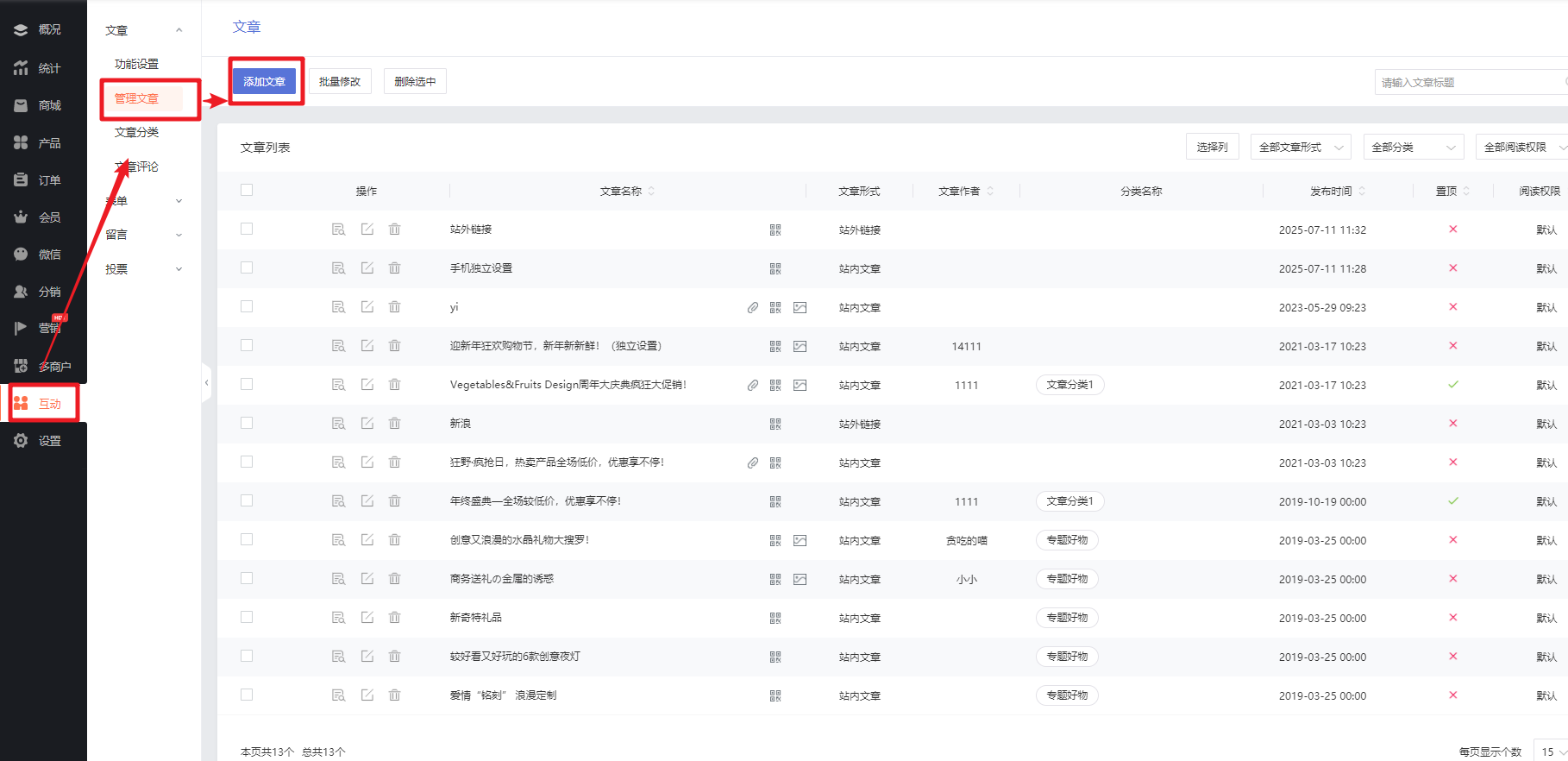Click the attachment icon on Vegetables&Fruits Design article

753,385
